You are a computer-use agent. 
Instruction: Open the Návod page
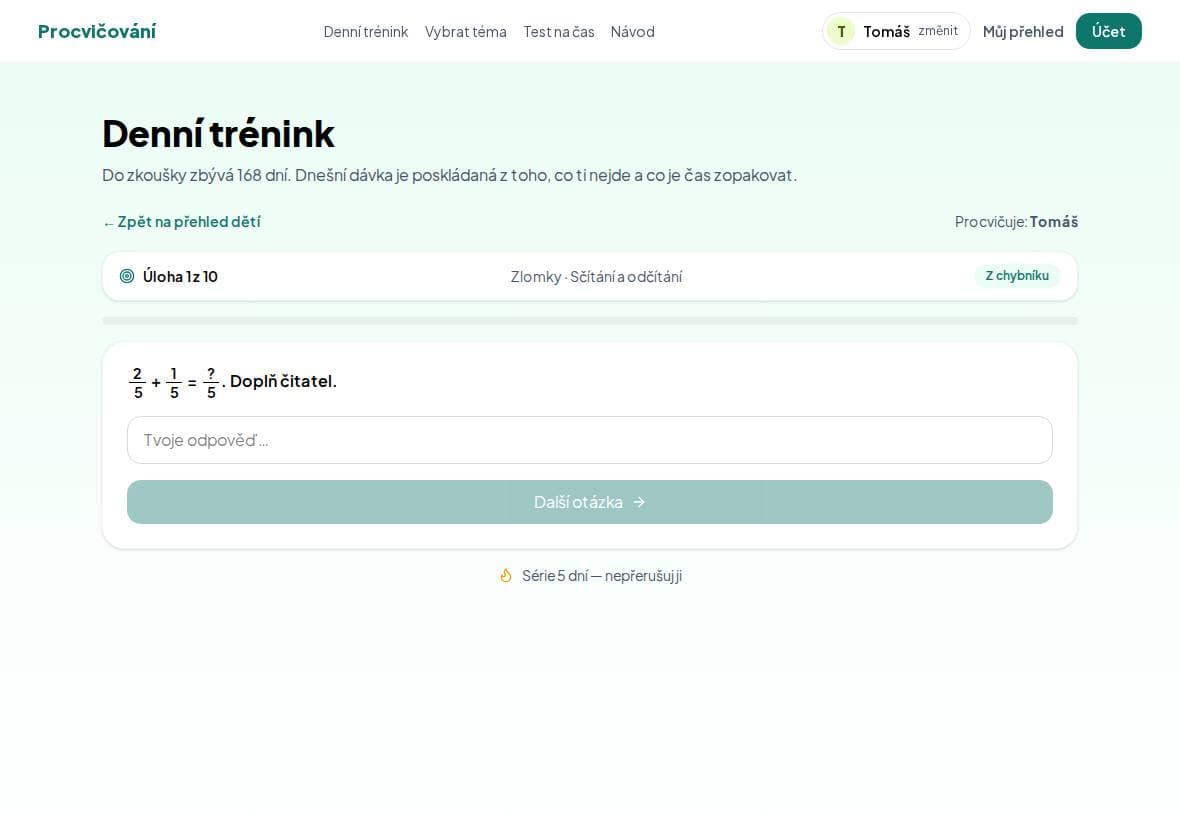[x=632, y=32]
